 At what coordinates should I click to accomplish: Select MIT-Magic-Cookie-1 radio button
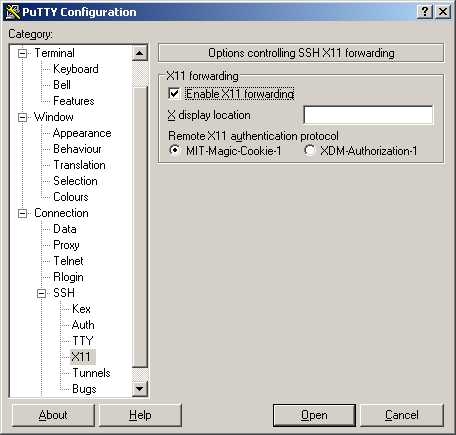(174, 150)
